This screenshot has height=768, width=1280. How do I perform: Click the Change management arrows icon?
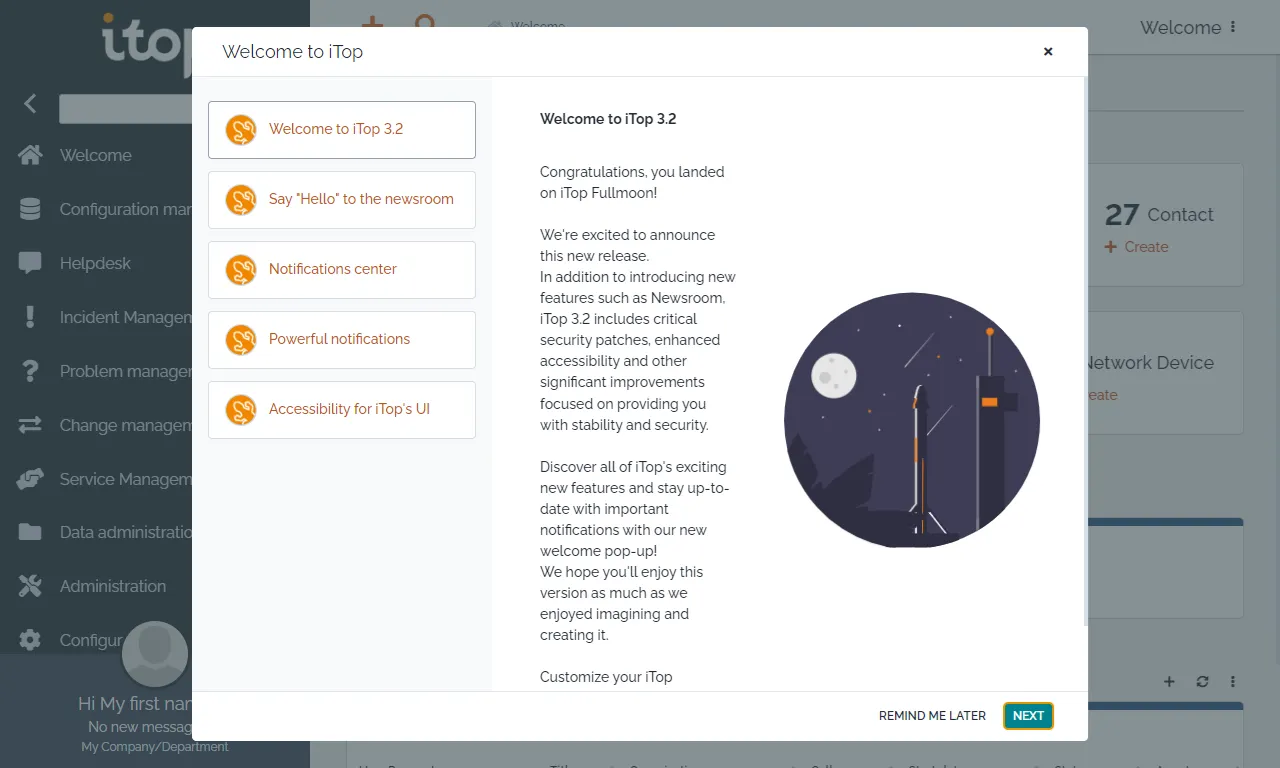tap(30, 425)
